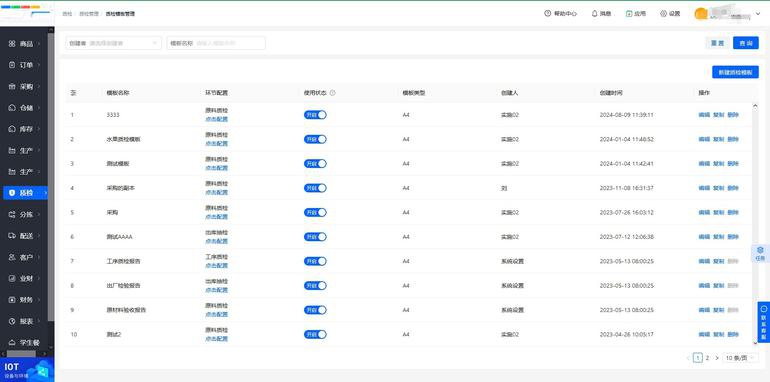The height and width of the screenshot is (382, 770).
Task: Open 分拣 via its sidebar icon
Action: tap(12, 215)
